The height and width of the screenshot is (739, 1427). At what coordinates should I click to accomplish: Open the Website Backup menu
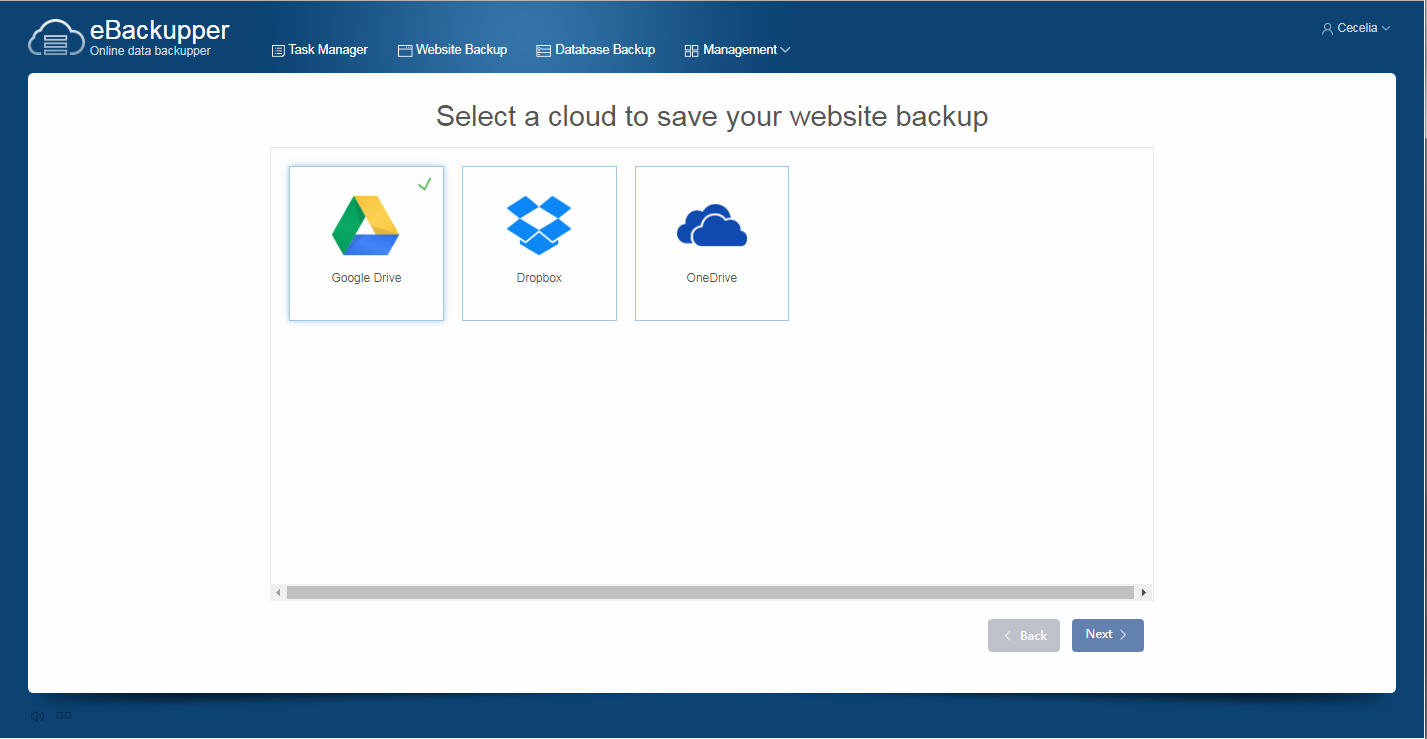(453, 50)
